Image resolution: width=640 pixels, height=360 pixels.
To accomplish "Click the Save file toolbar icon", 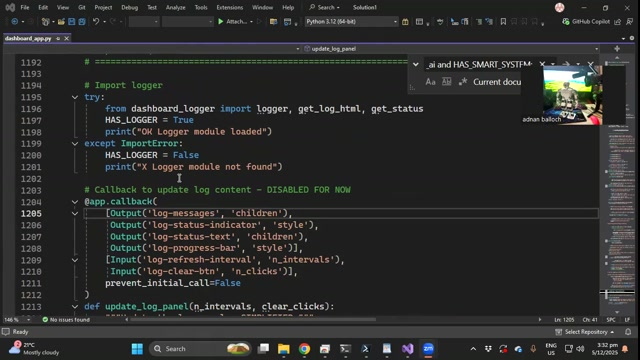I will click(x=71, y=21).
